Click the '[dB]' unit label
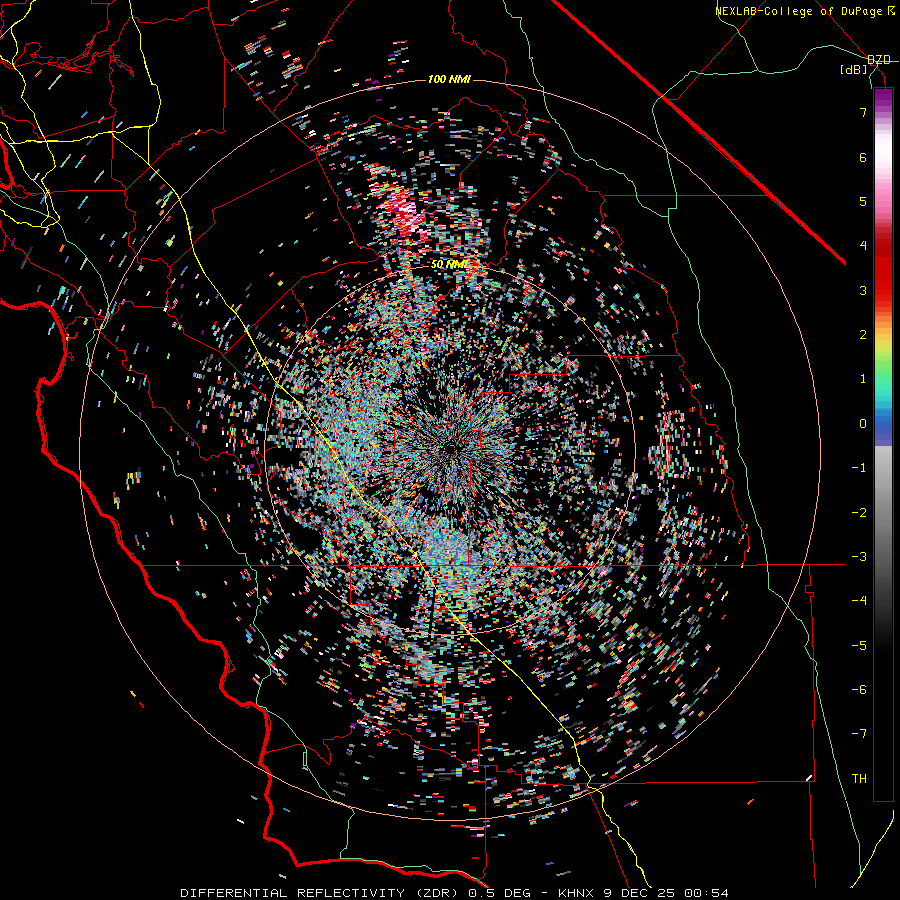Image resolution: width=900 pixels, height=900 pixels. 854,69
